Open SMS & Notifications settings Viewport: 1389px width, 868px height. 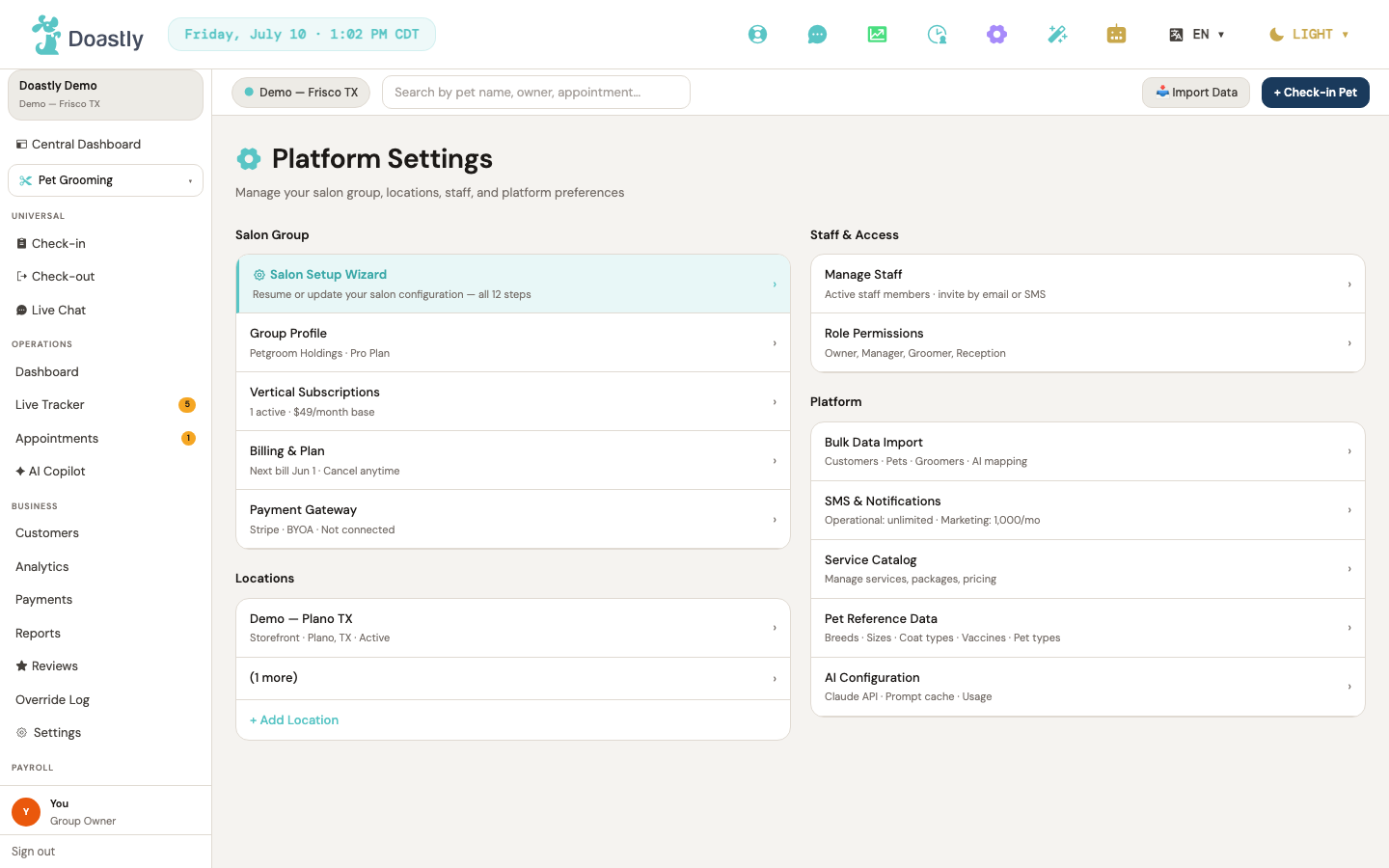(x=1088, y=510)
